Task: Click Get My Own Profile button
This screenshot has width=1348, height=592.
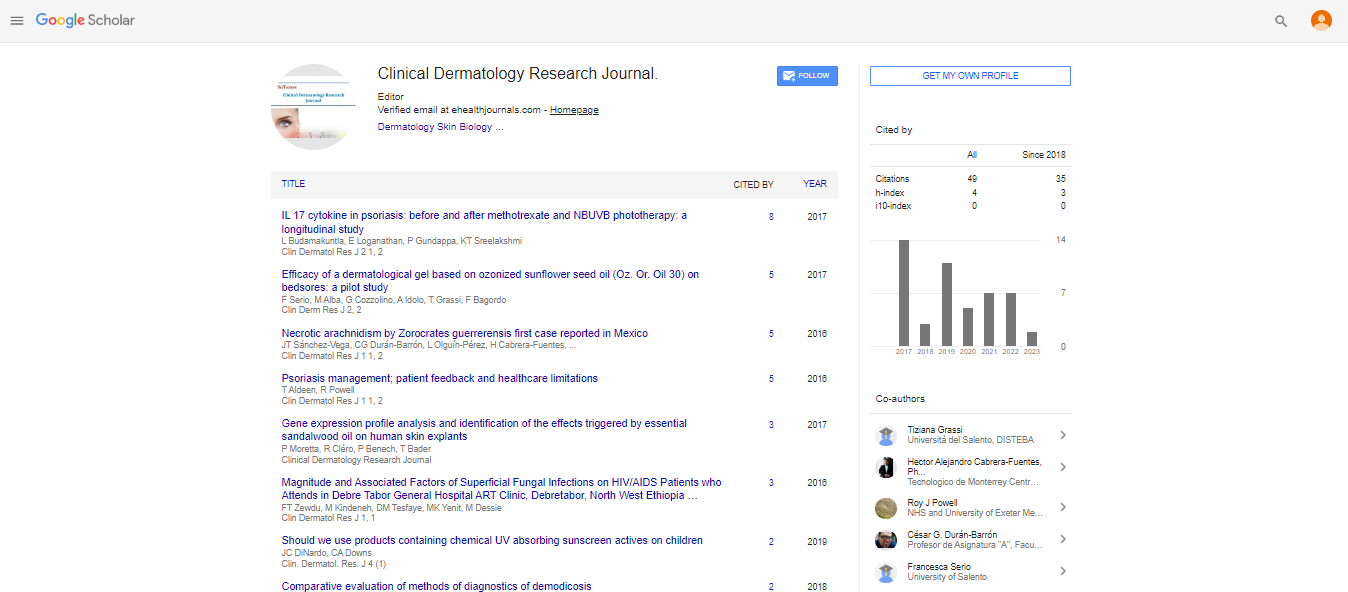Action: 970,76
